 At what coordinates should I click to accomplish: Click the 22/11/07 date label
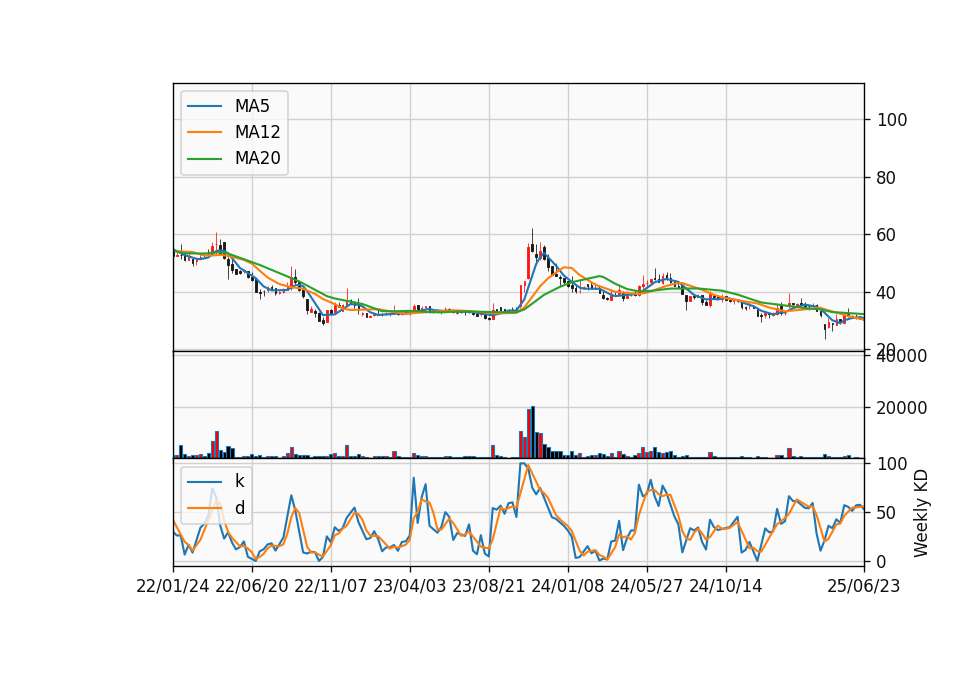[331, 586]
